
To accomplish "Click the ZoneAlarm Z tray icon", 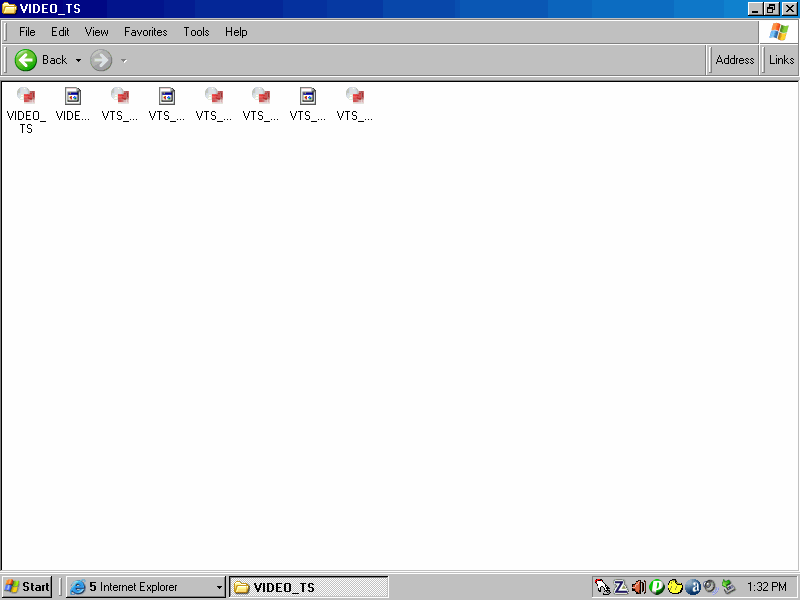I will (x=621, y=587).
